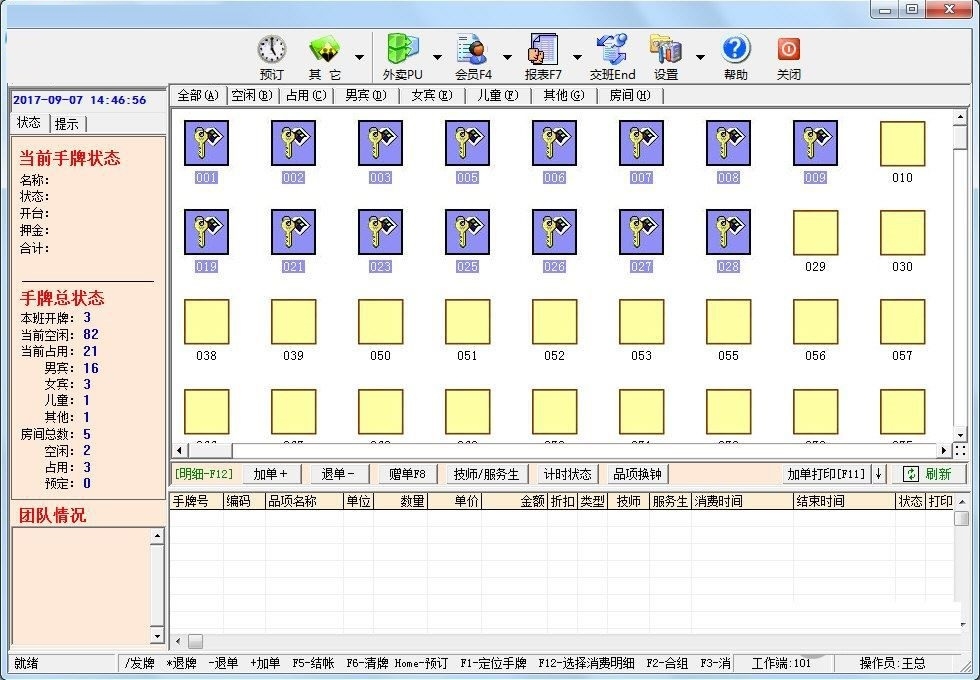Click the 技师/服务生 button

(485, 474)
